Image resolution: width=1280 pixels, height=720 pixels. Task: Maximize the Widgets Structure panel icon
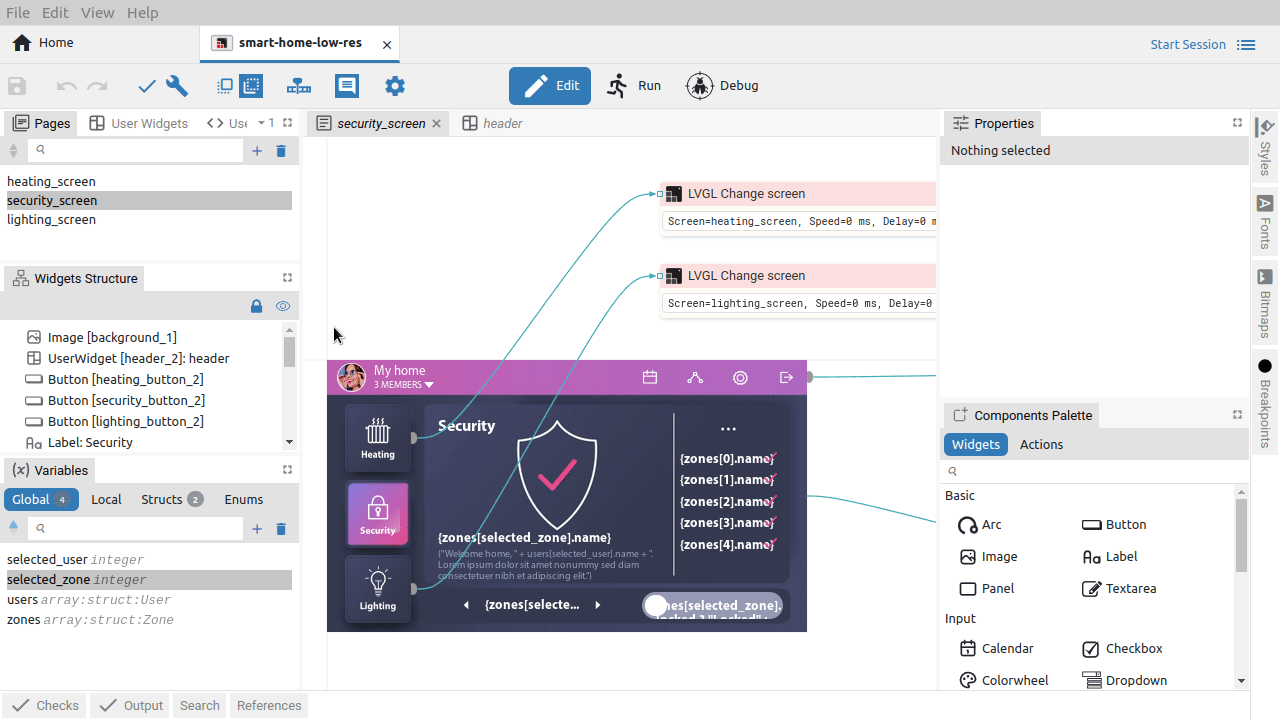click(x=287, y=278)
